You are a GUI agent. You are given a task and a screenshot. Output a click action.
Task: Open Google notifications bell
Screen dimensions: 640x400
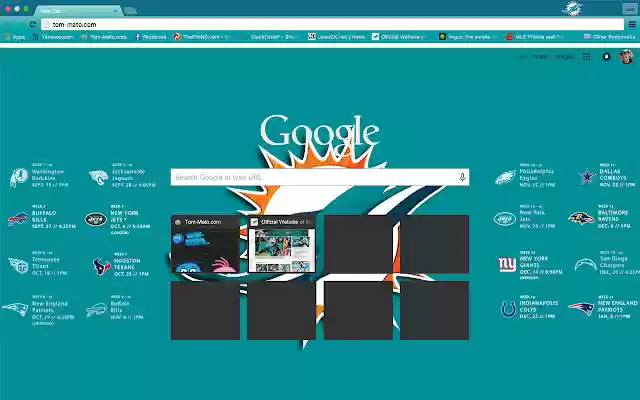[x=607, y=57]
